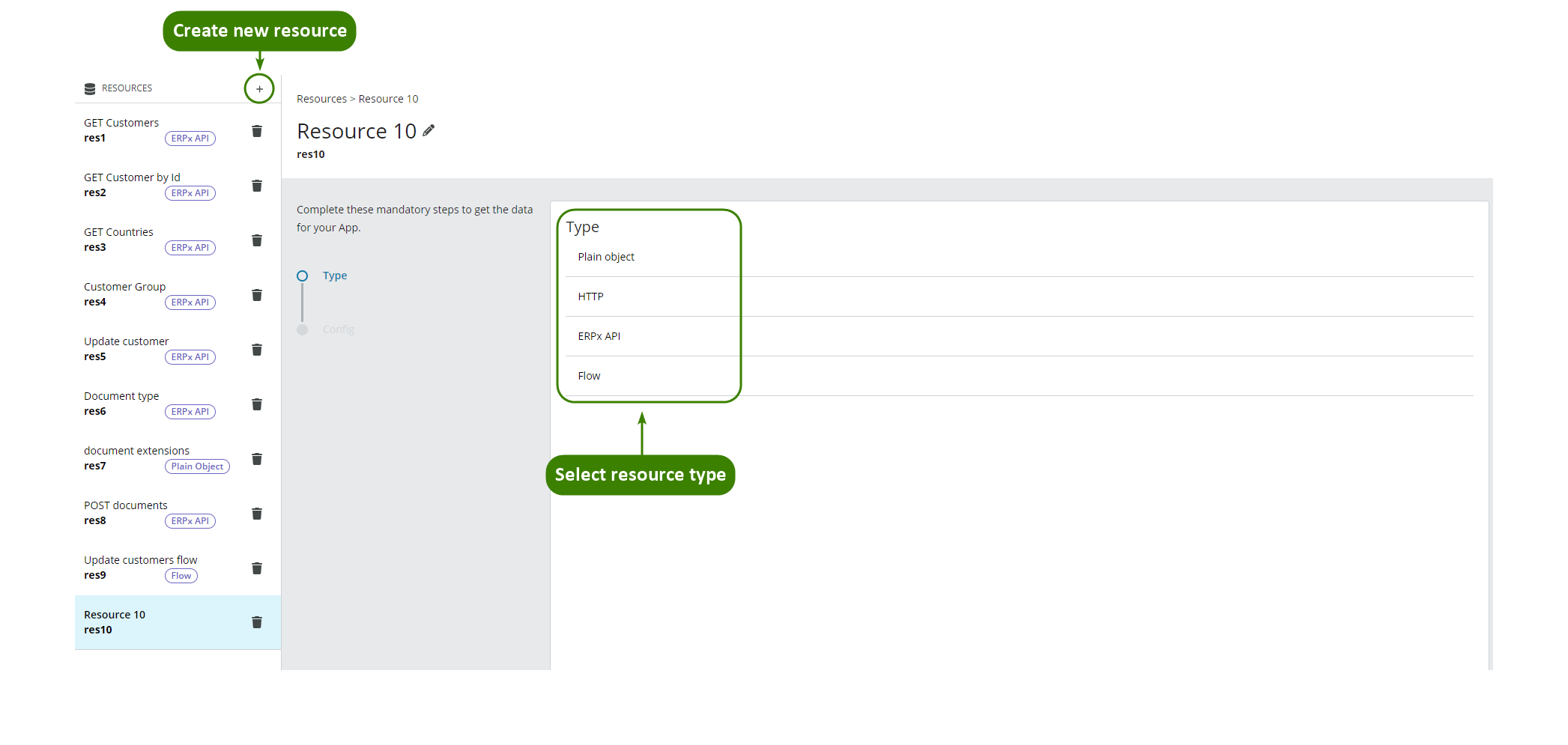Open Resources breadcrumb link
The image size is (1568, 745).
(321, 99)
